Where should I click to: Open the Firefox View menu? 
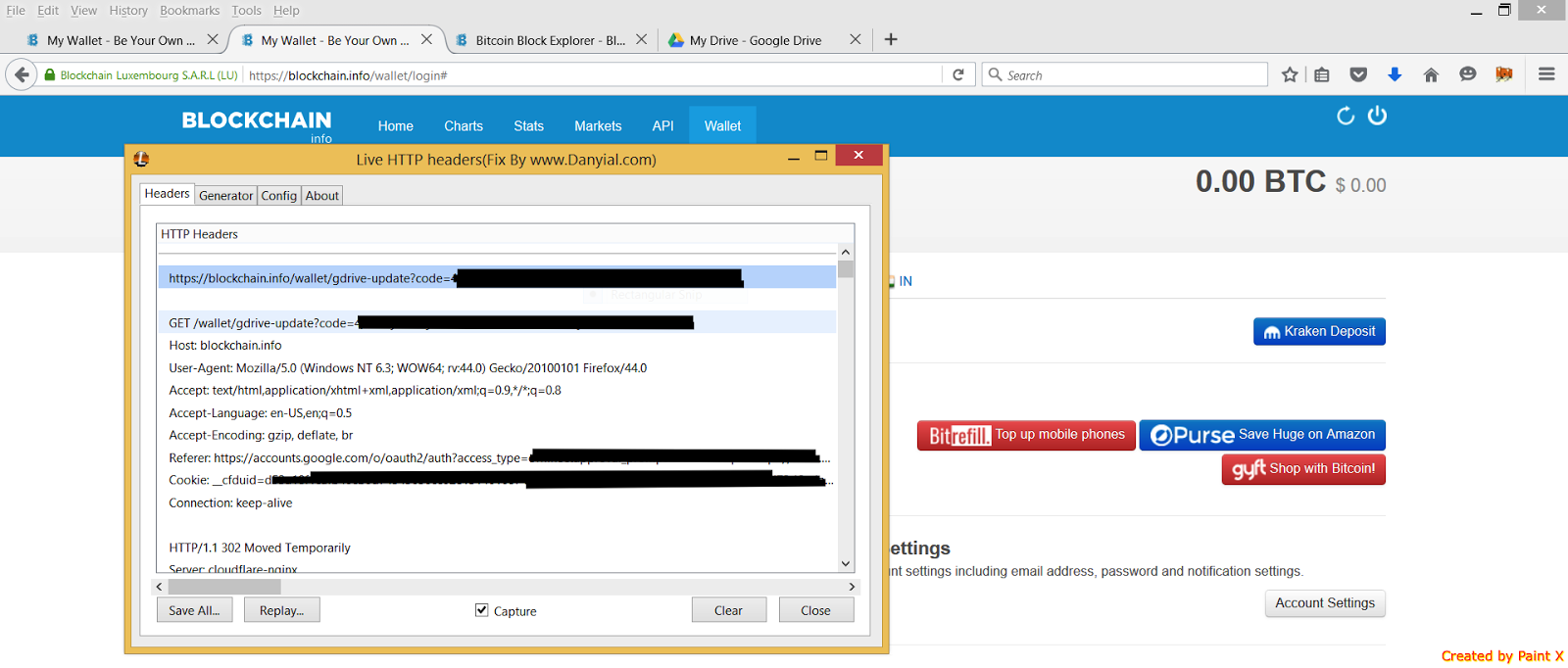click(83, 11)
